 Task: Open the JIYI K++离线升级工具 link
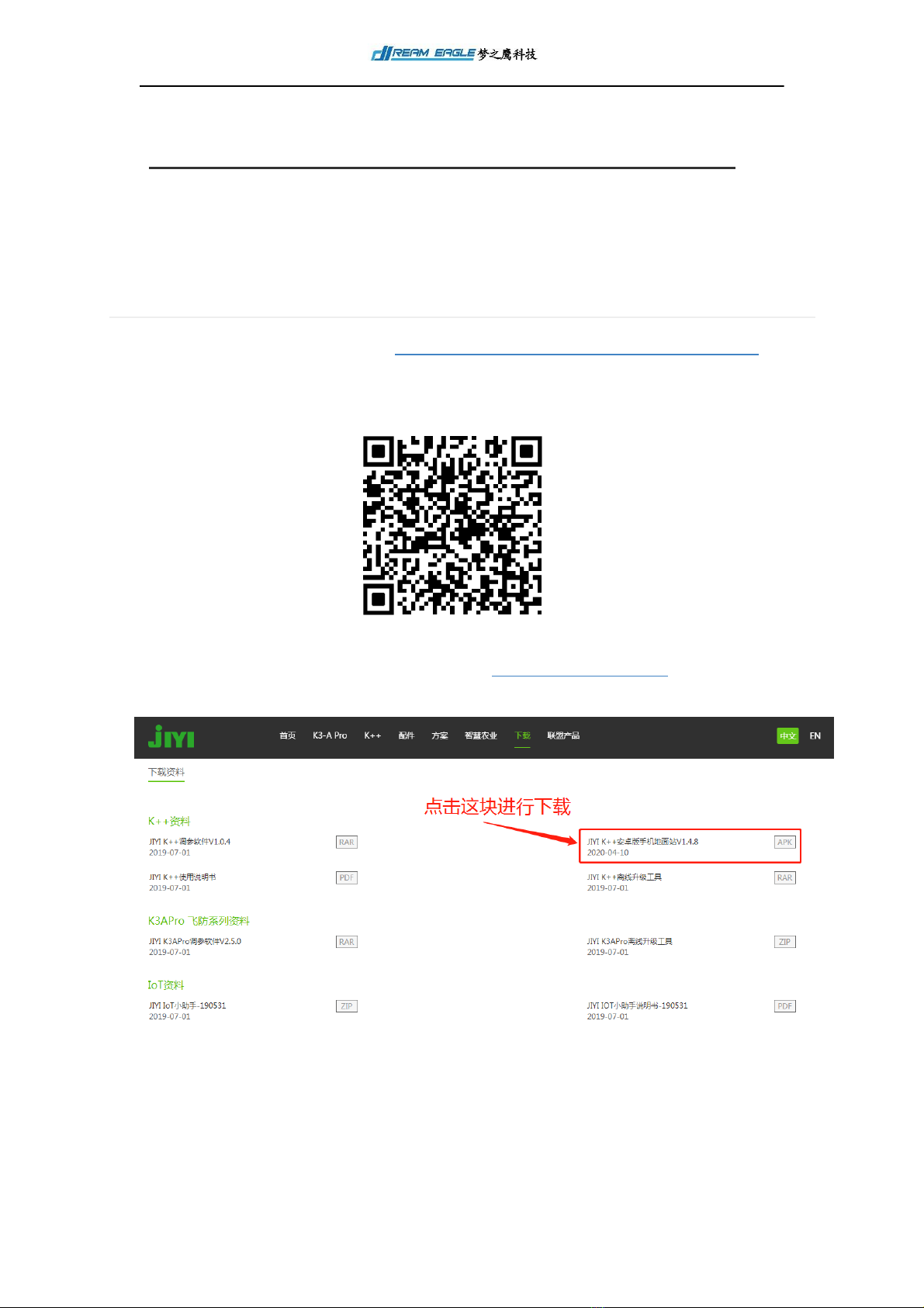click(625, 877)
